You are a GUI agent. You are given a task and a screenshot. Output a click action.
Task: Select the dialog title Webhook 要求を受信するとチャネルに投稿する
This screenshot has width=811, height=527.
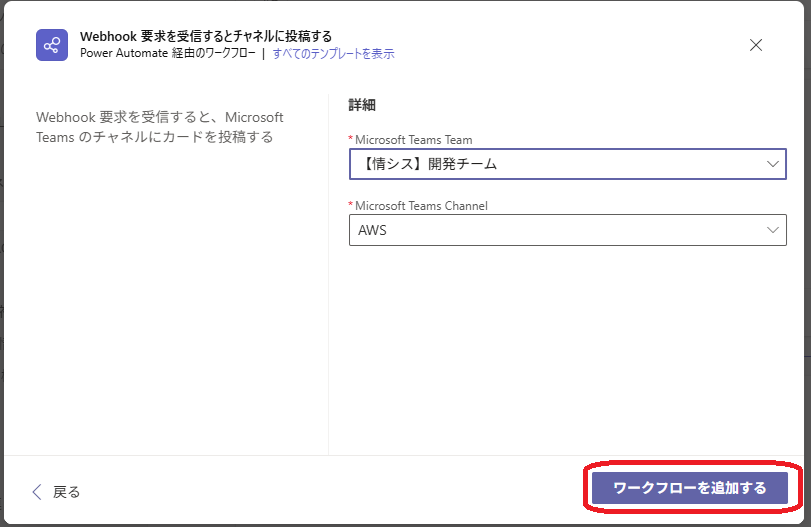(x=206, y=36)
